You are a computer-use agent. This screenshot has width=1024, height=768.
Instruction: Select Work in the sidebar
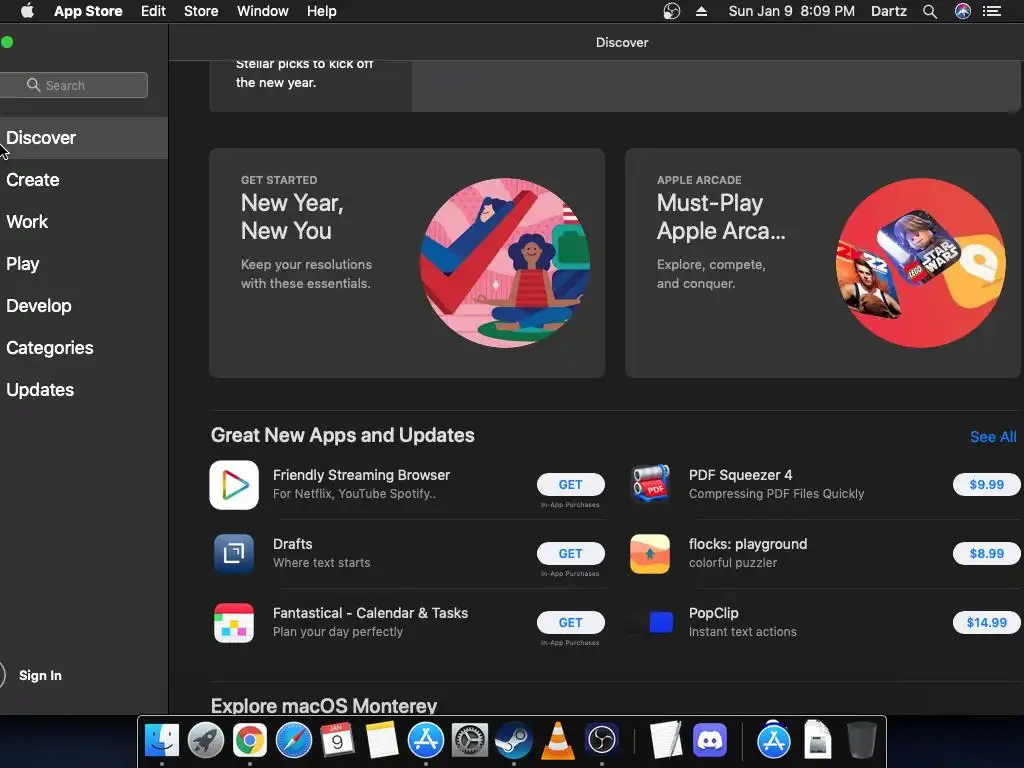coord(84,221)
